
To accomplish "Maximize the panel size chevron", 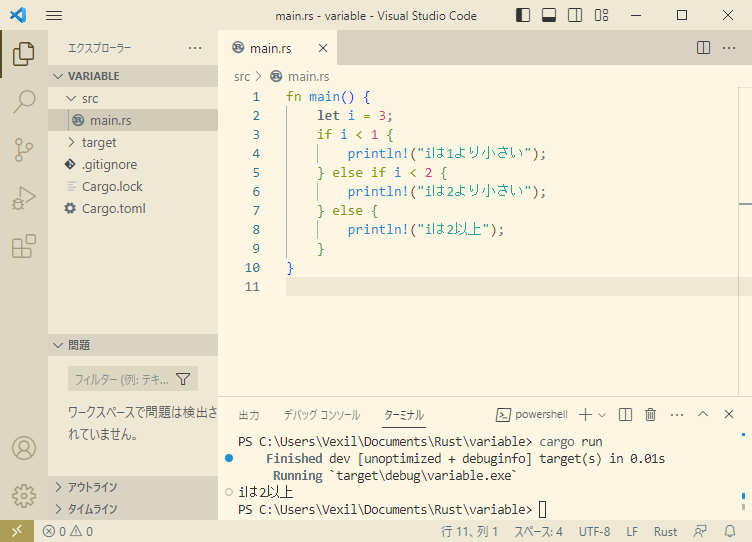I will [x=703, y=414].
